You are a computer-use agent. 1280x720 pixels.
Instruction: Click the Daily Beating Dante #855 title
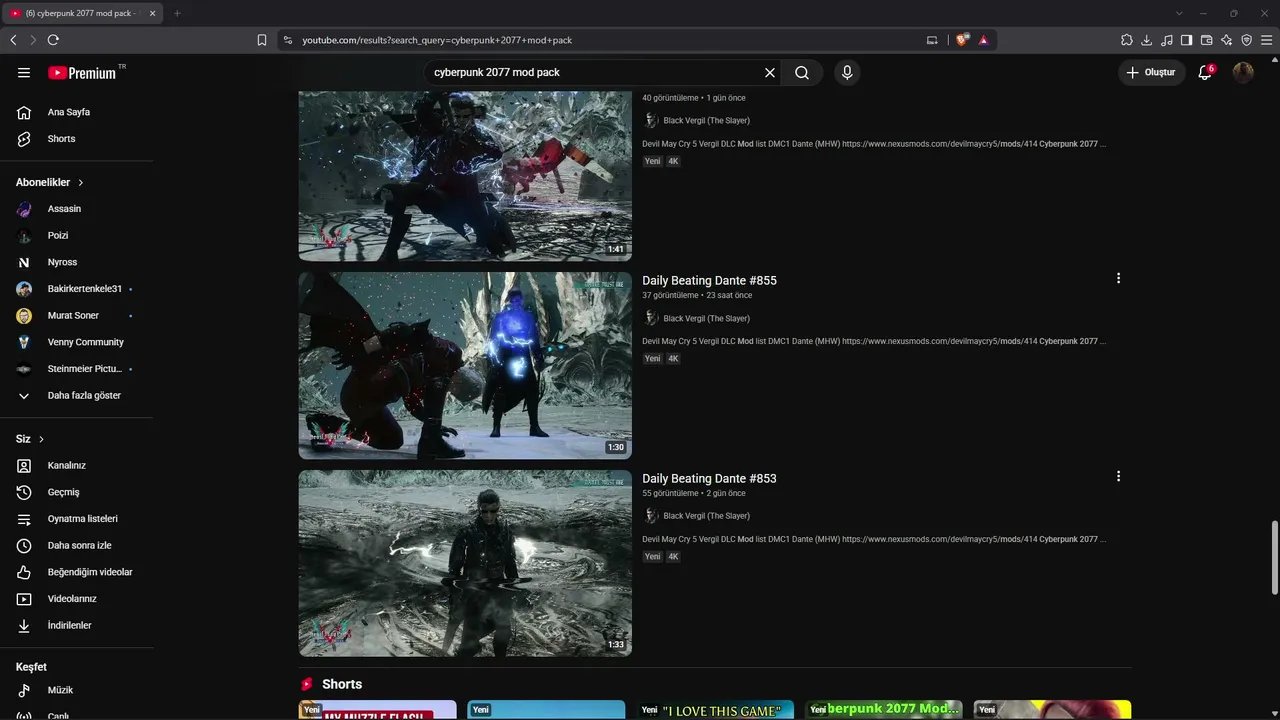tap(709, 281)
